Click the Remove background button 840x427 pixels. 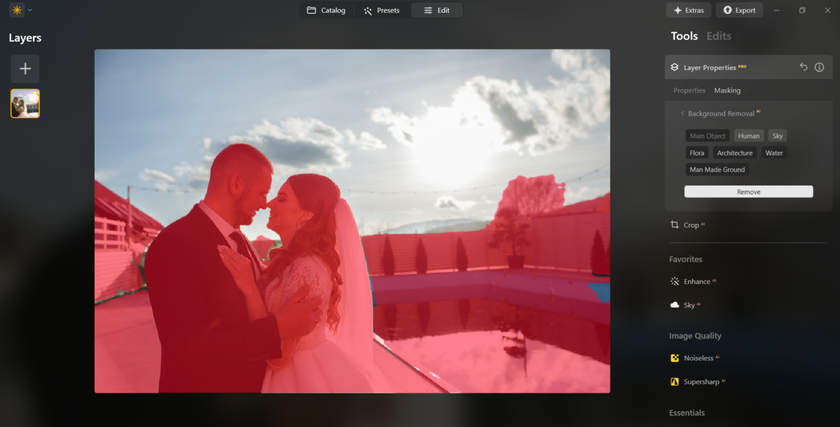[748, 192]
